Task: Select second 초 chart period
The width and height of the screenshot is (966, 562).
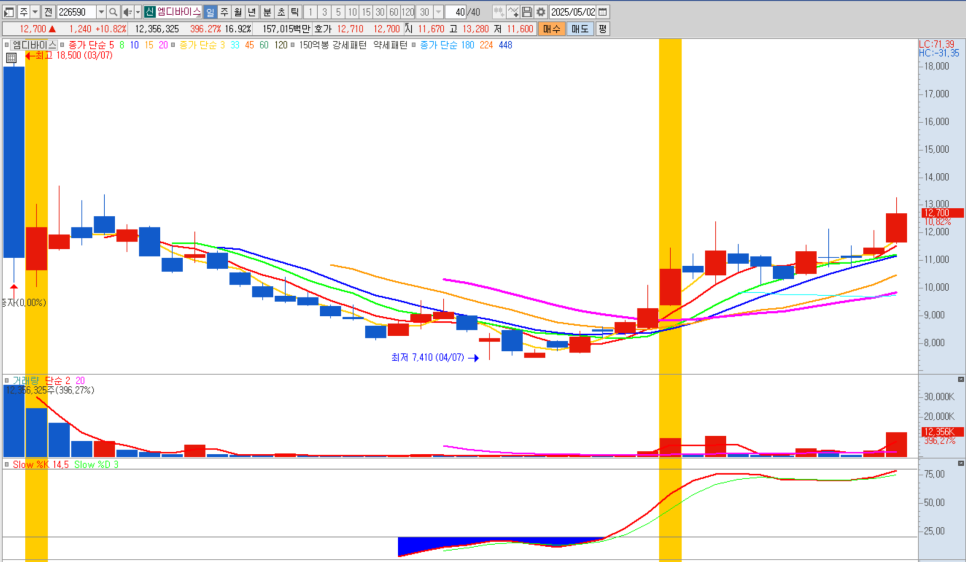Action: (281, 12)
